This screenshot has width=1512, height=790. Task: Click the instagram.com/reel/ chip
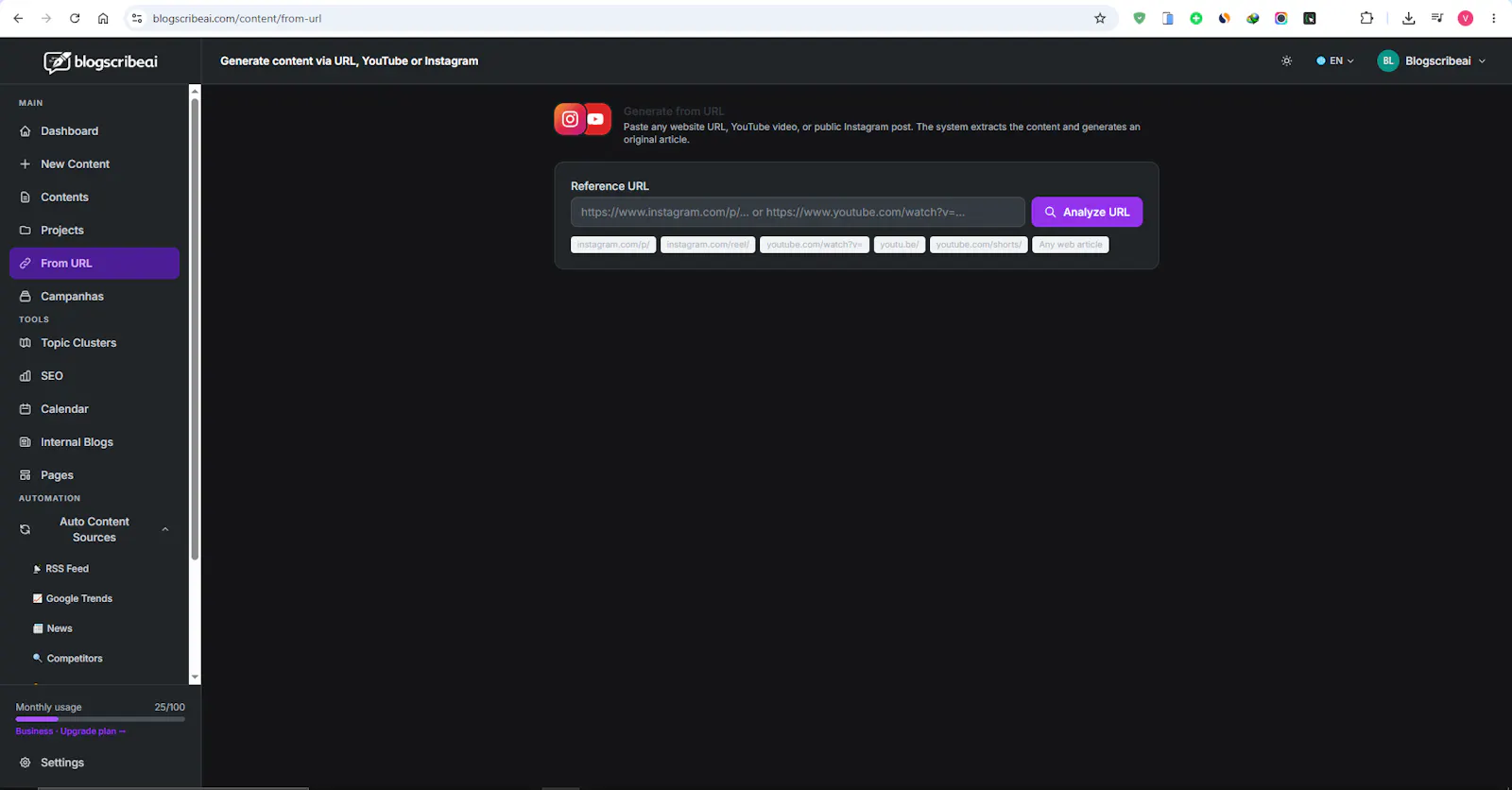(x=708, y=245)
